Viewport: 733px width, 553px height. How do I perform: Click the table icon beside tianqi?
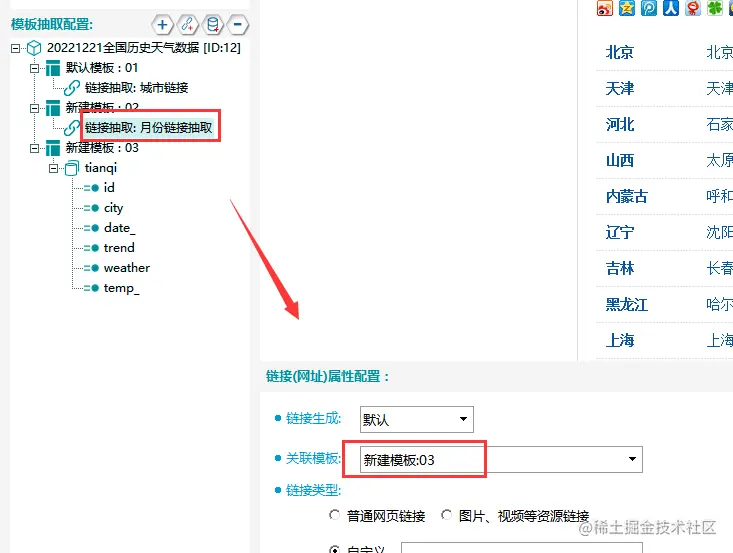coord(72,168)
